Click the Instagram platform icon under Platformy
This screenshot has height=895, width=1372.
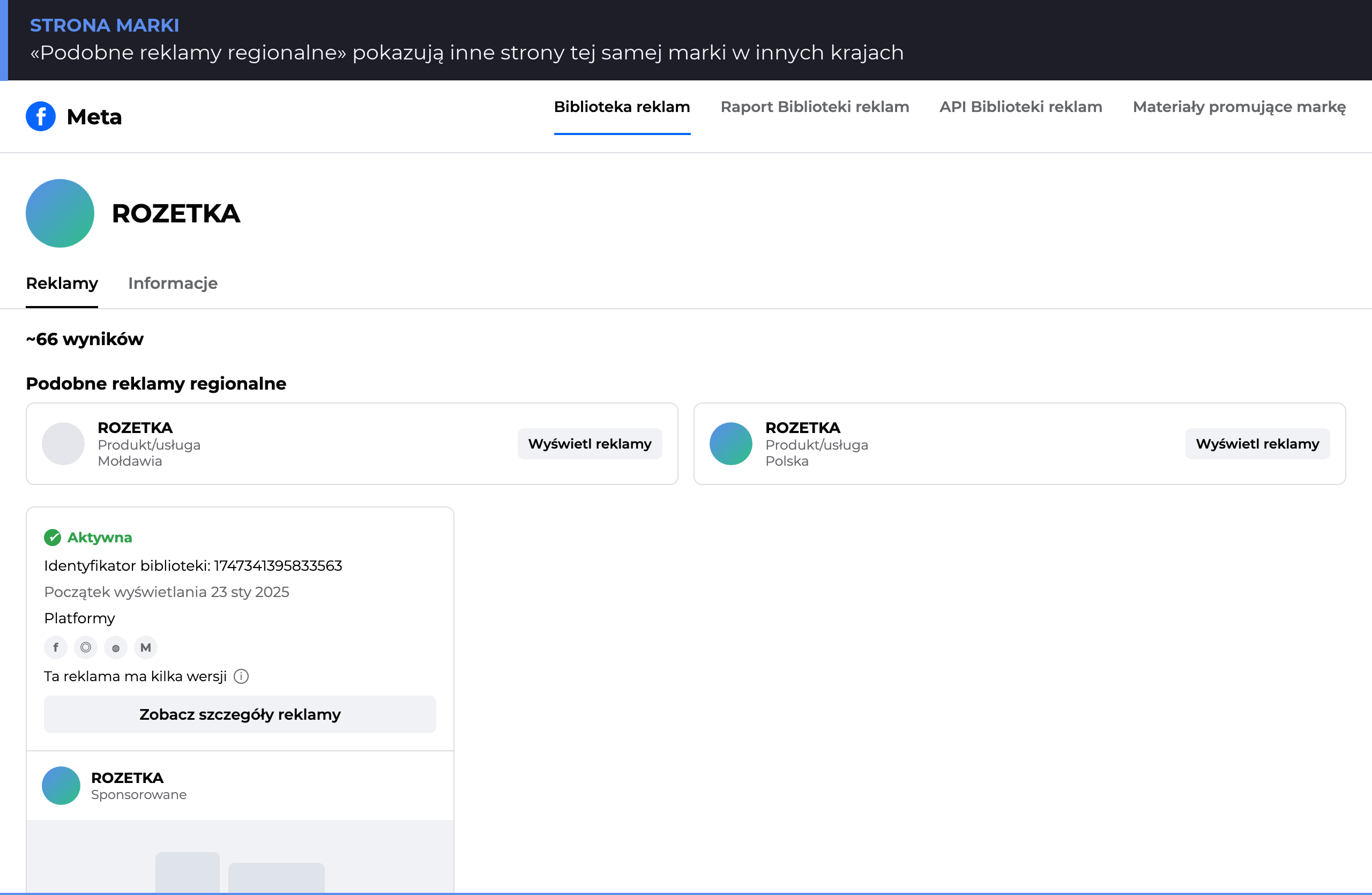(86, 647)
